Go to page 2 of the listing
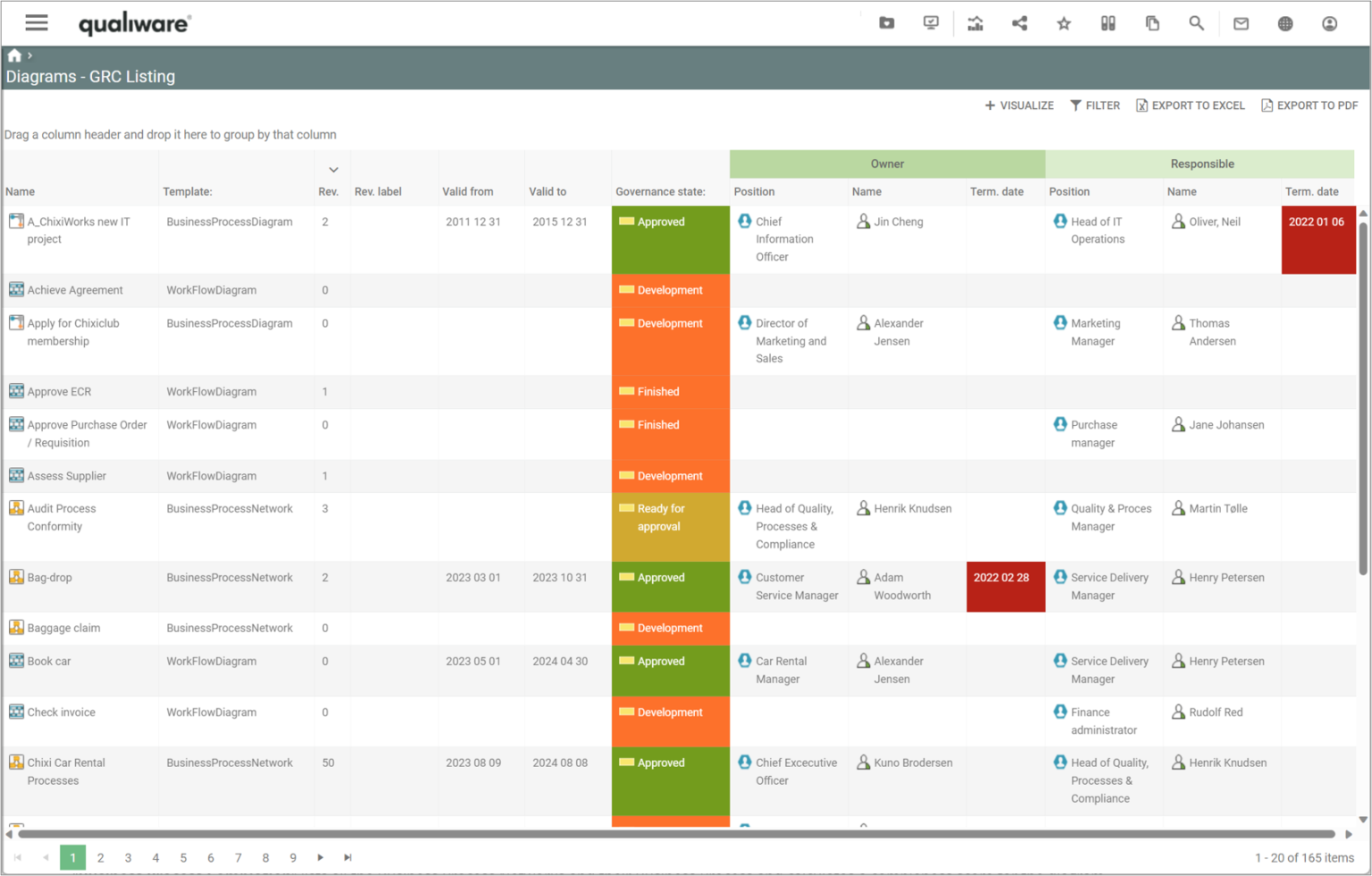The height and width of the screenshot is (876, 1372). tap(100, 857)
